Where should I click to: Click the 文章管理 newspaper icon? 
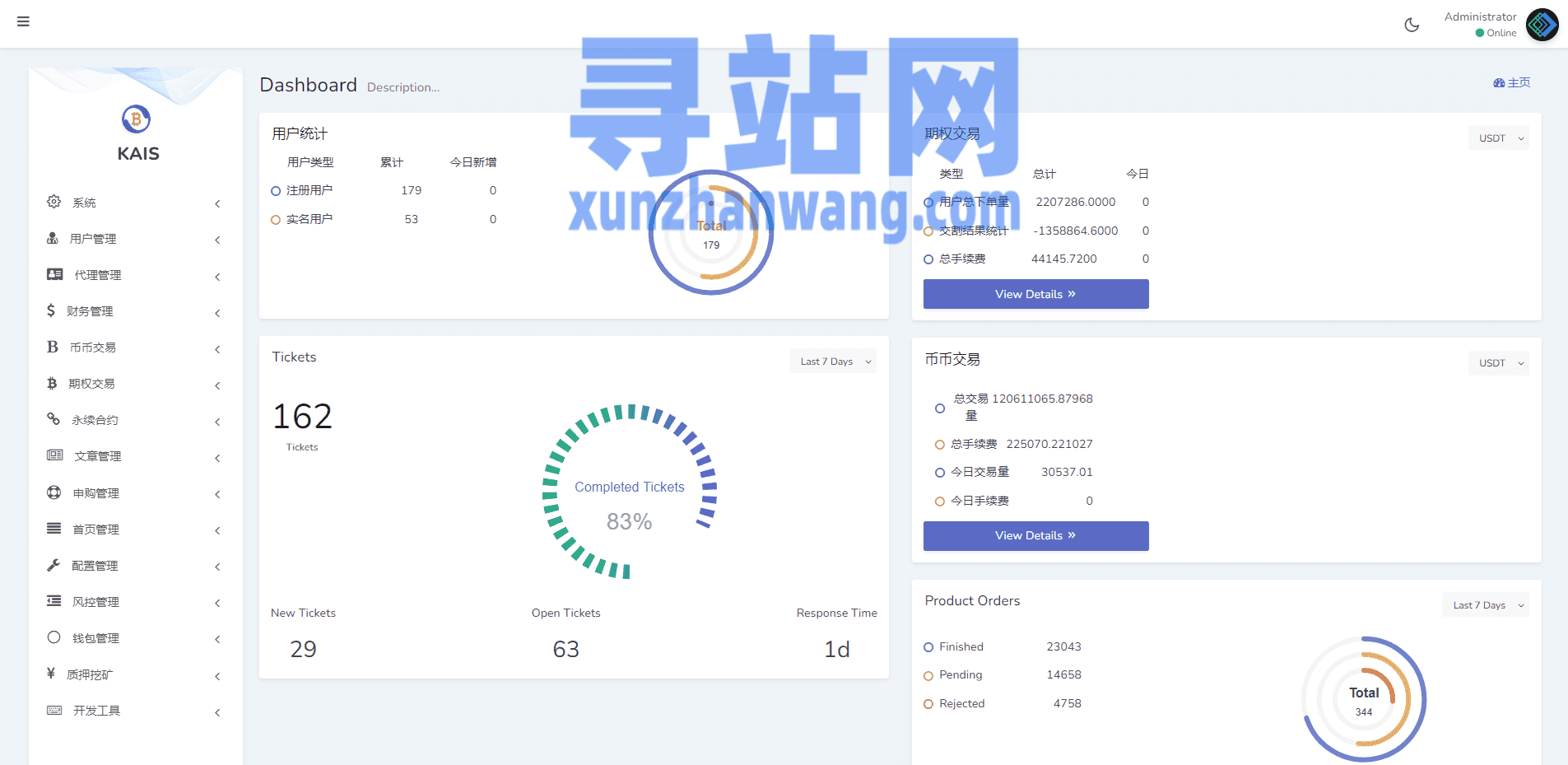(55, 455)
